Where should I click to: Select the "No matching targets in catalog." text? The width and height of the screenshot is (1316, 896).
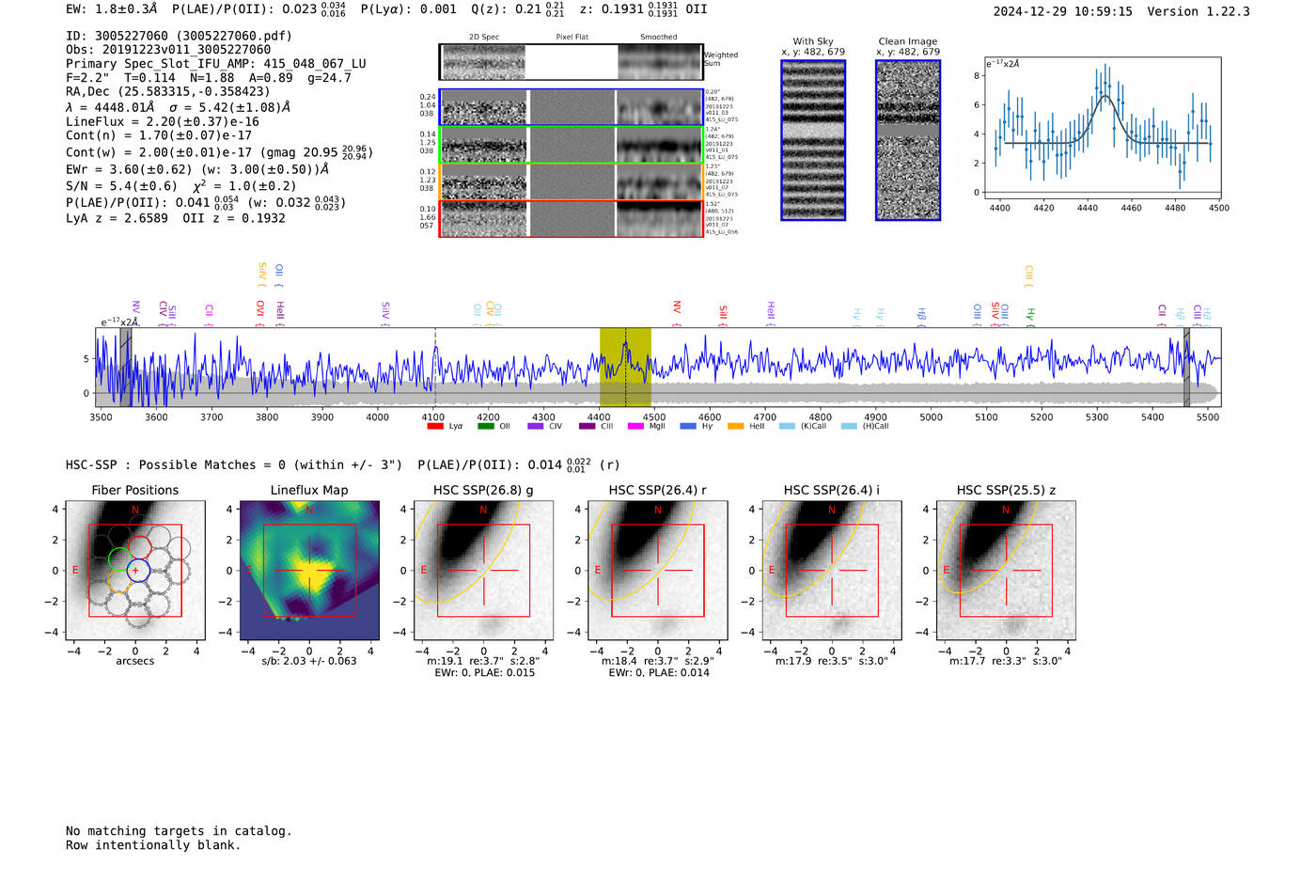[179, 831]
